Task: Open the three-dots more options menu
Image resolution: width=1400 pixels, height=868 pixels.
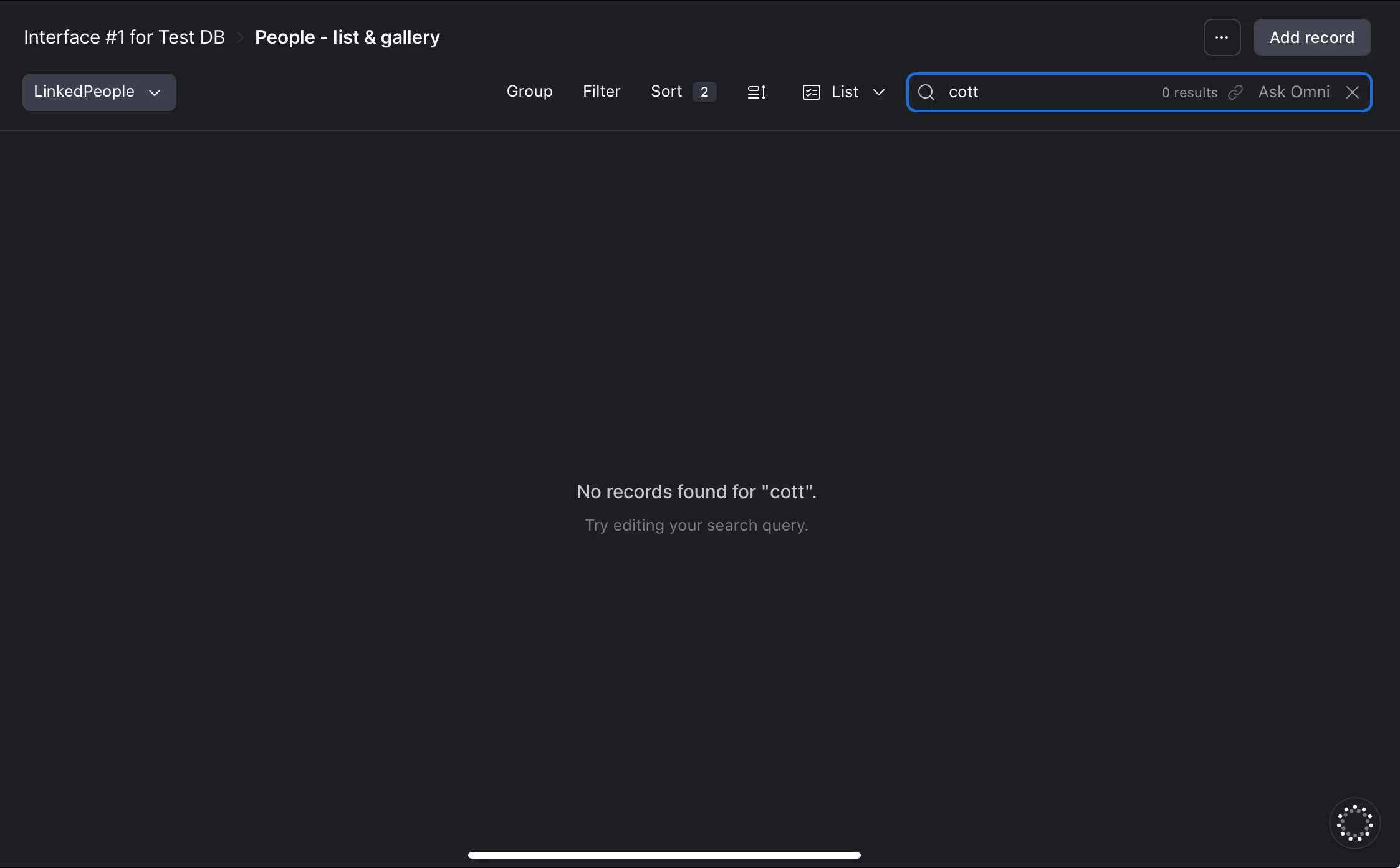Action: click(x=1222, y=37)
